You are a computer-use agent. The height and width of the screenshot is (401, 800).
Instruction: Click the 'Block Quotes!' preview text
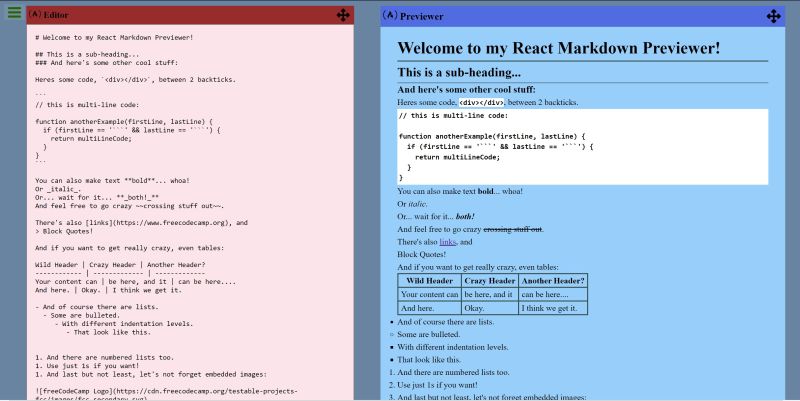pyautogui.click(x=421, y=254)
